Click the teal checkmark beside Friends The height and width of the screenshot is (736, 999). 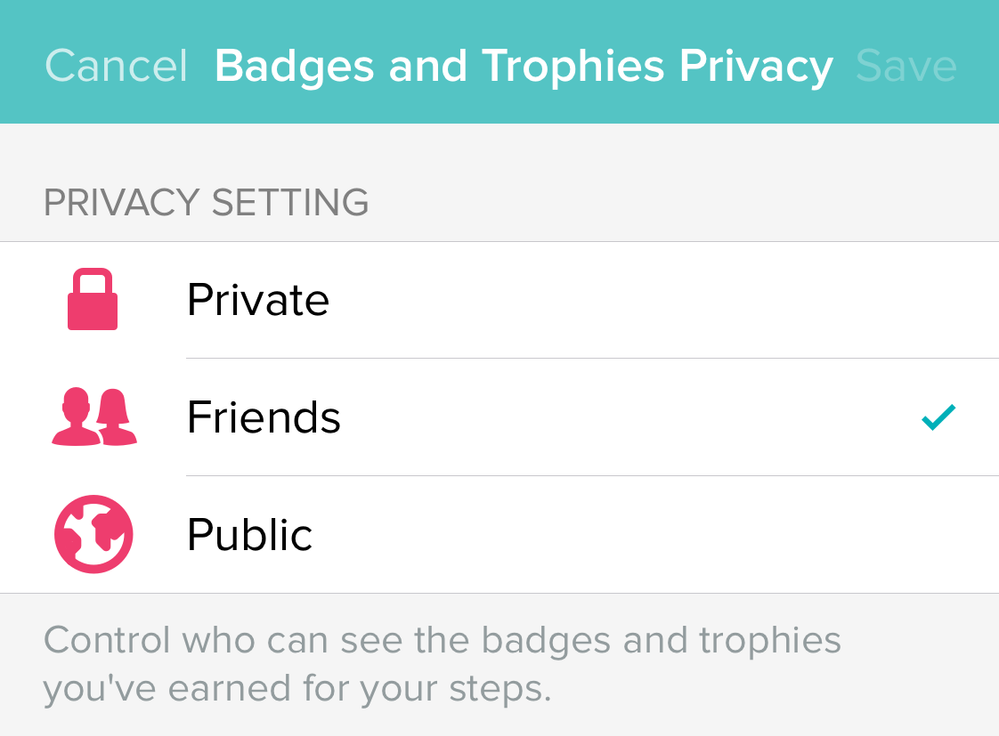[x=938, y=417]
